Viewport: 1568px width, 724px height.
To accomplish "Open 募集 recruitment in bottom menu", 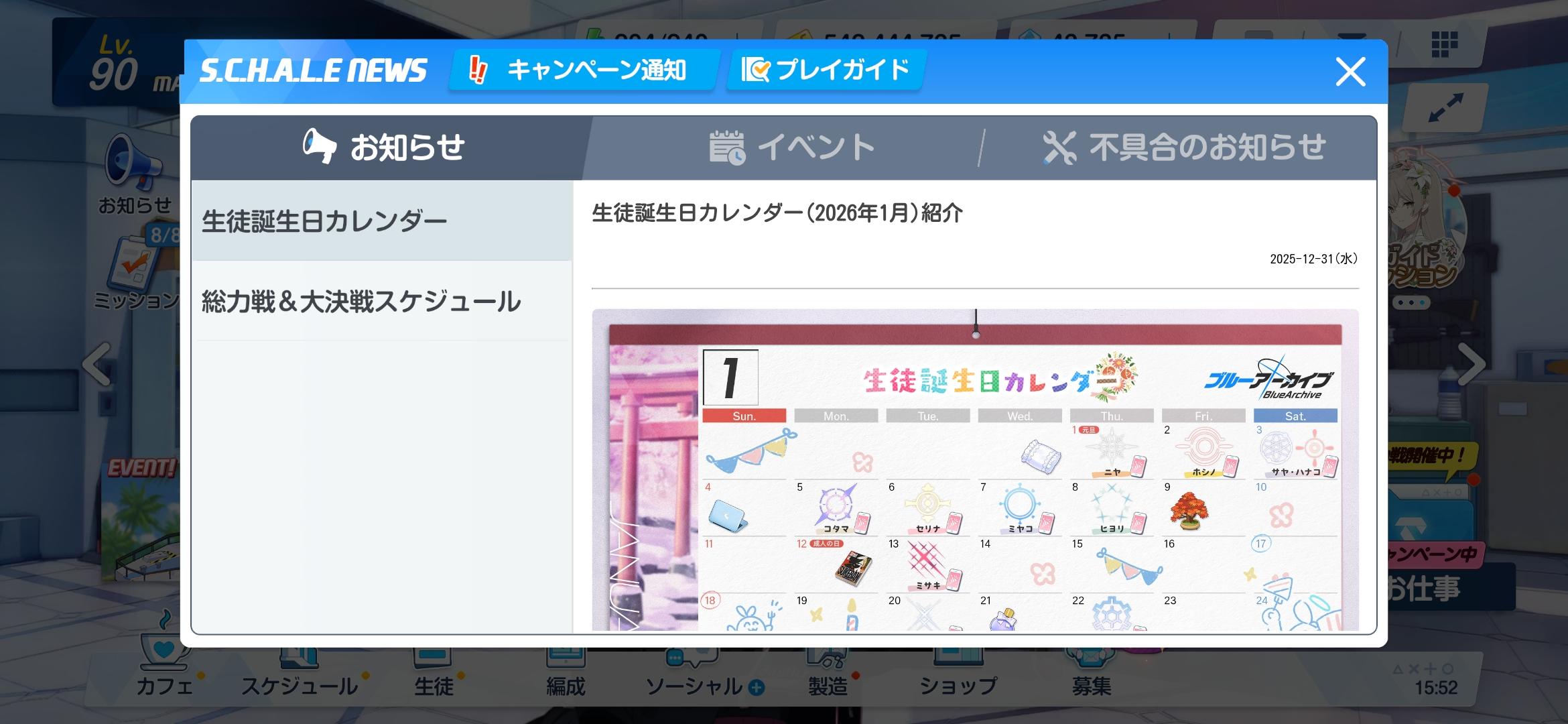I will [x=1092, y=684].
